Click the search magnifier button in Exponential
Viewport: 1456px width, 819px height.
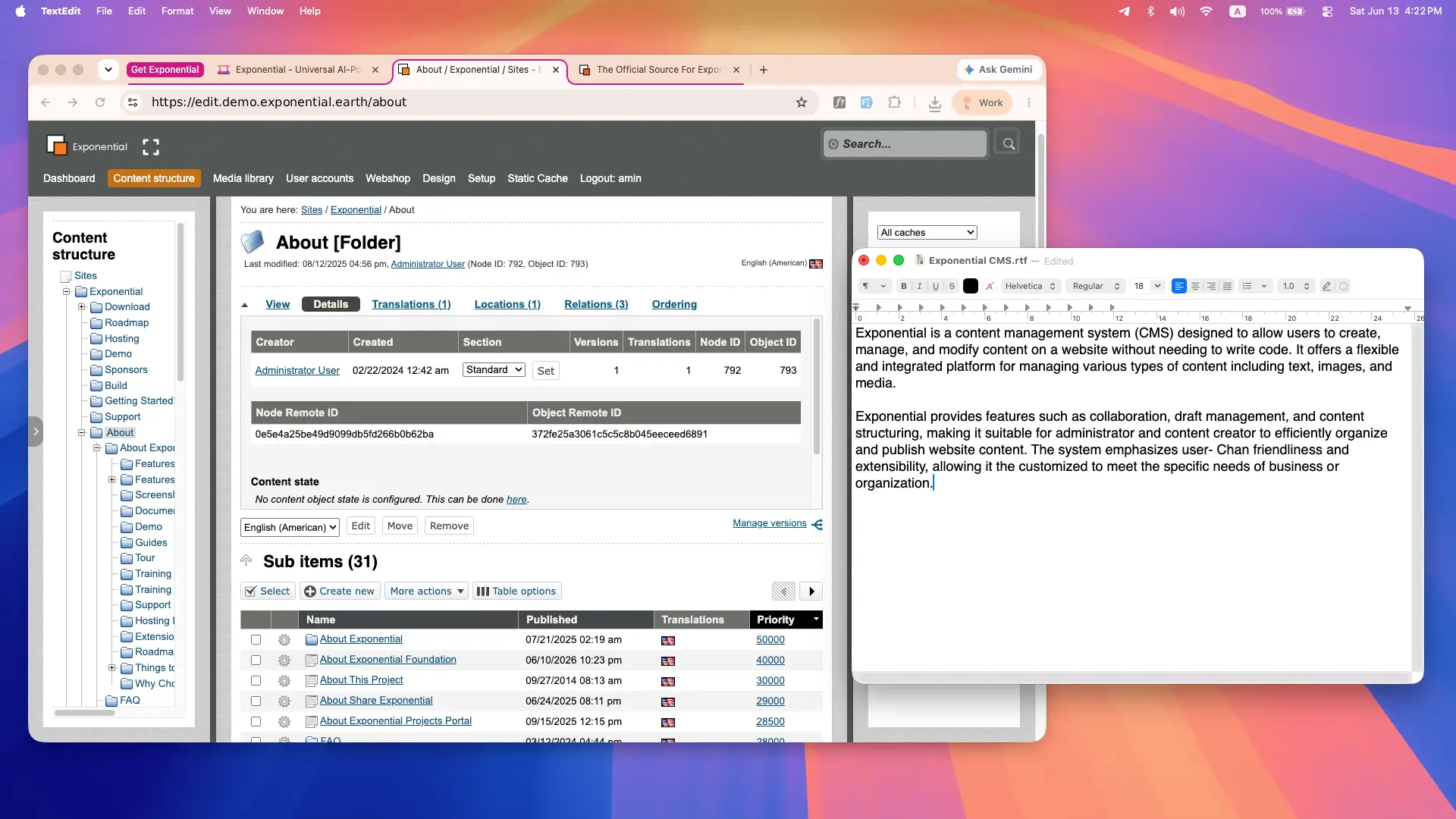pos(1009,143)
